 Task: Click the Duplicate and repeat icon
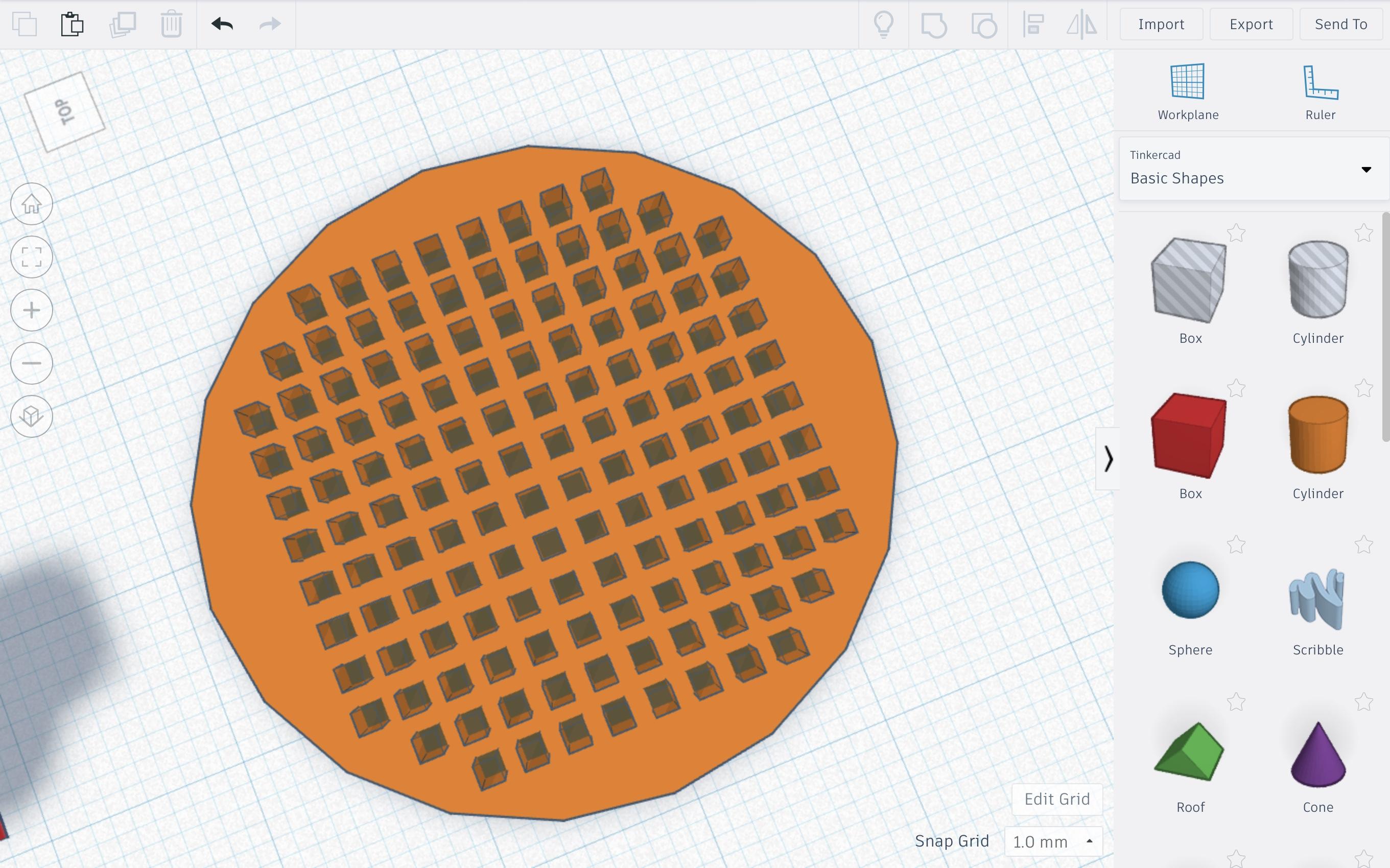coord(122,24)
